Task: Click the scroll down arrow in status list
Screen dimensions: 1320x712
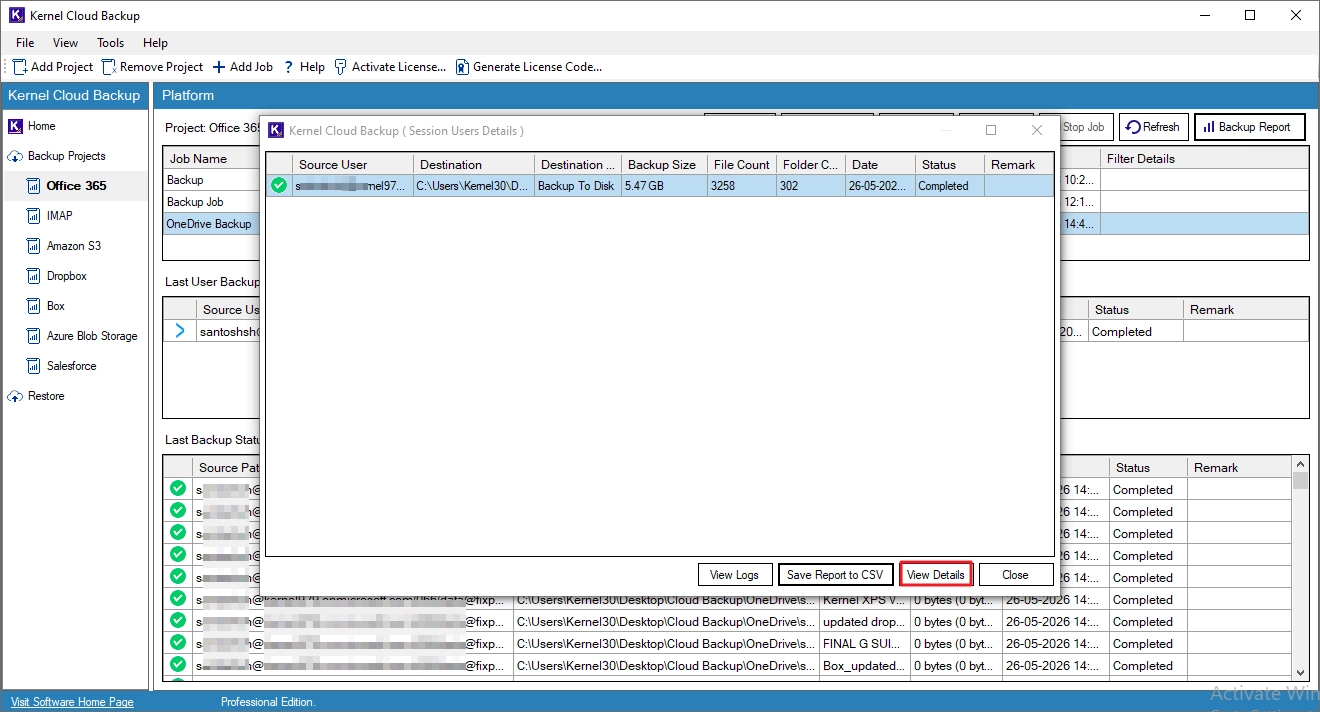Action: [x=1300, y=673]
